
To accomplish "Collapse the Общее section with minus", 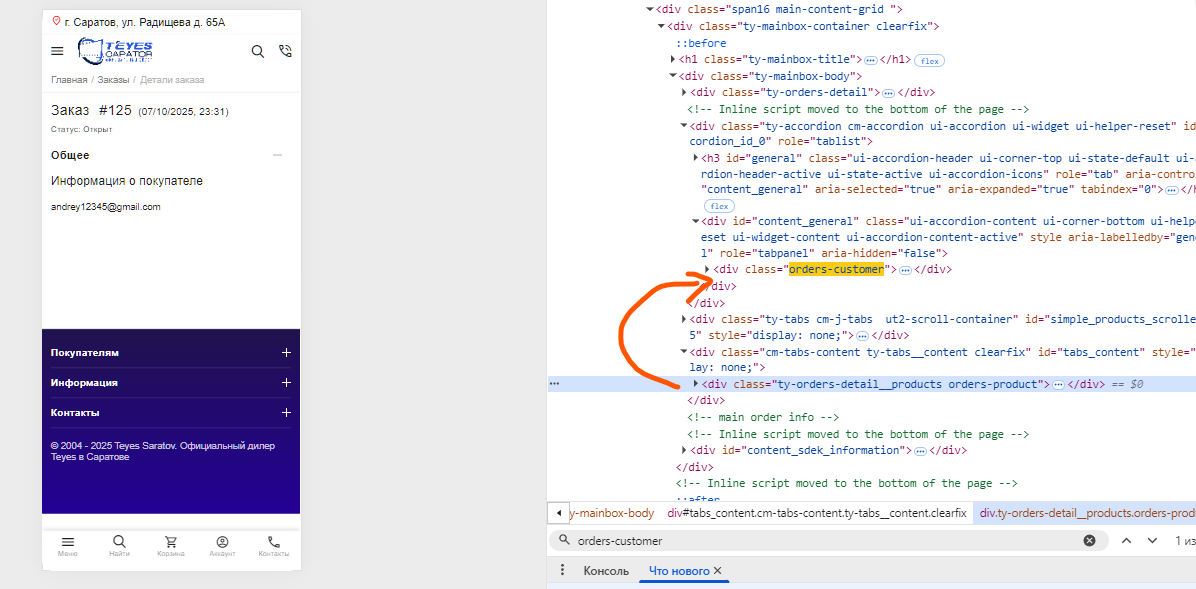I will click(x=278, y=155).
